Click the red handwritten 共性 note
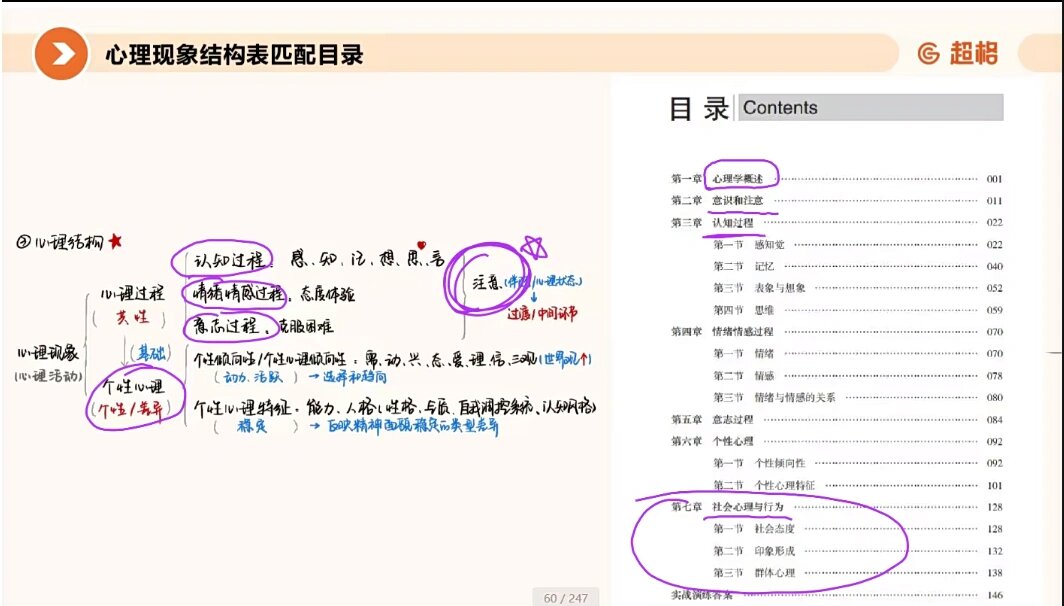Viewport: 1064px width, 606px height. (131, 317)
